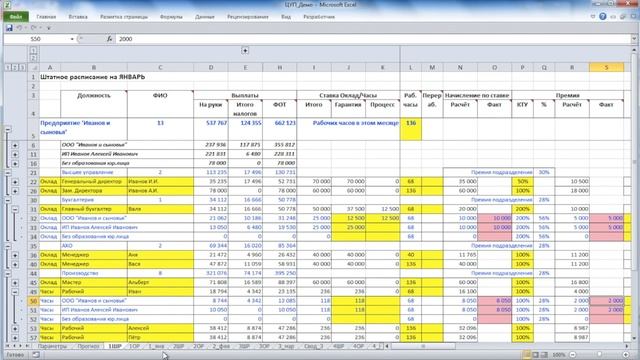Open the Файл tab
Image resolution: width=640 pixels, height=360 pixels.
[x=16, y=17]
